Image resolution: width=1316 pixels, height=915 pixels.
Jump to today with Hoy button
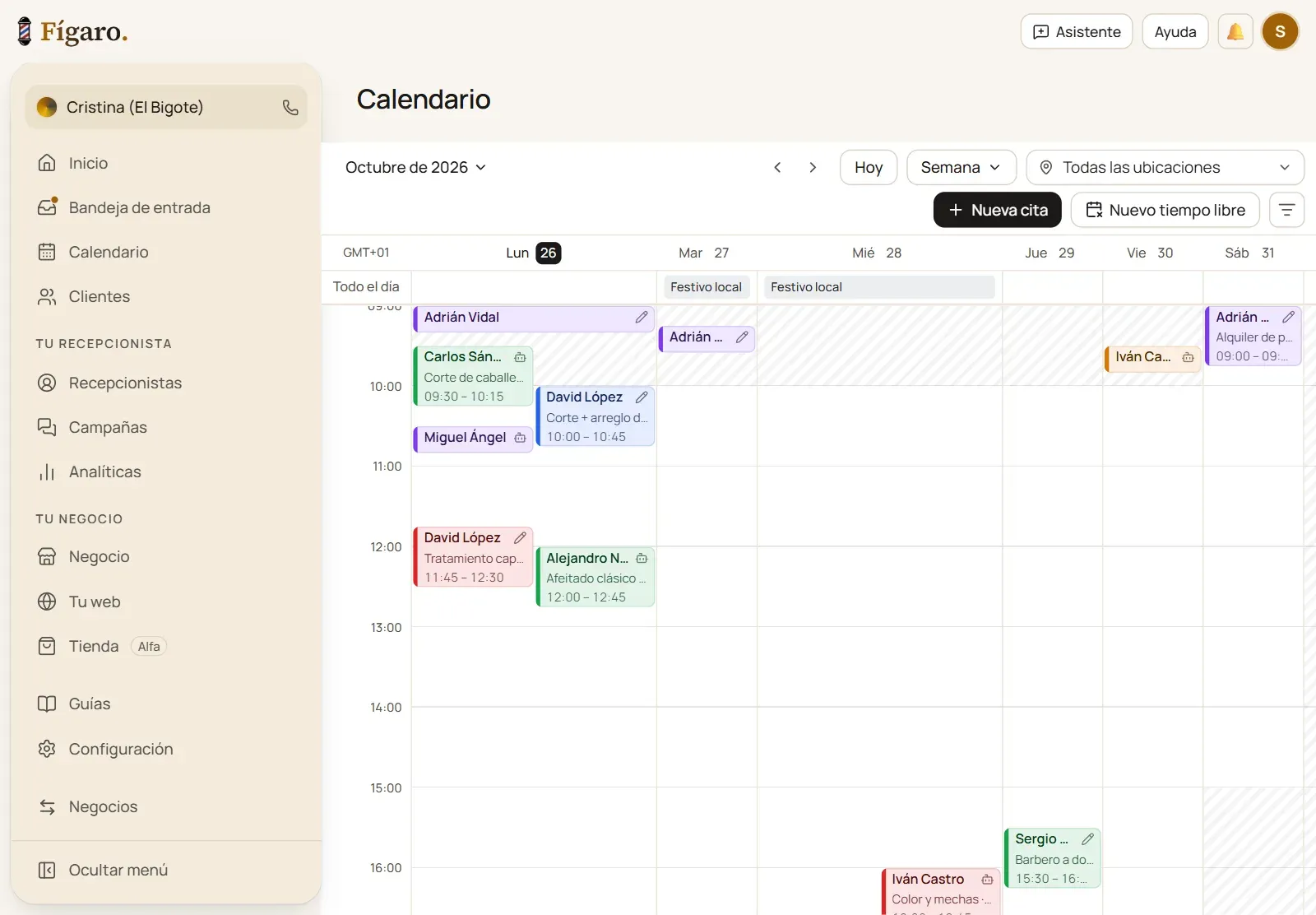coord(869,168)
